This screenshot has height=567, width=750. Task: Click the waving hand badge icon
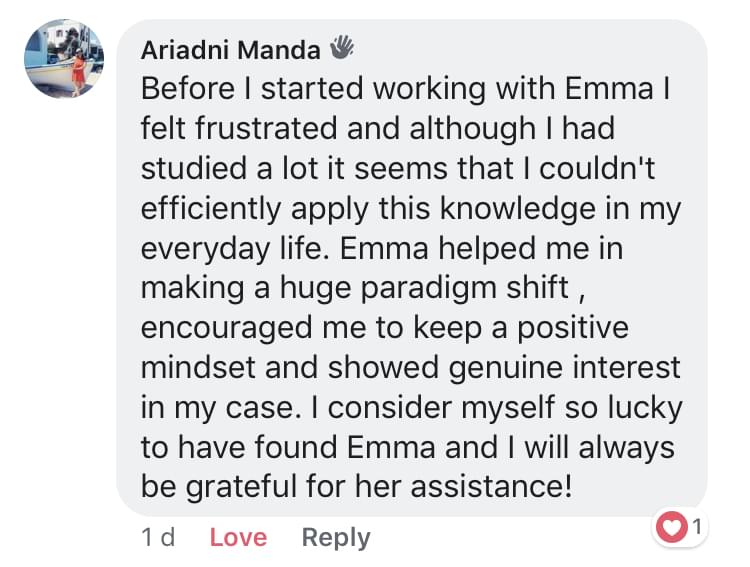pyautogui.click(x=342, y=47)
